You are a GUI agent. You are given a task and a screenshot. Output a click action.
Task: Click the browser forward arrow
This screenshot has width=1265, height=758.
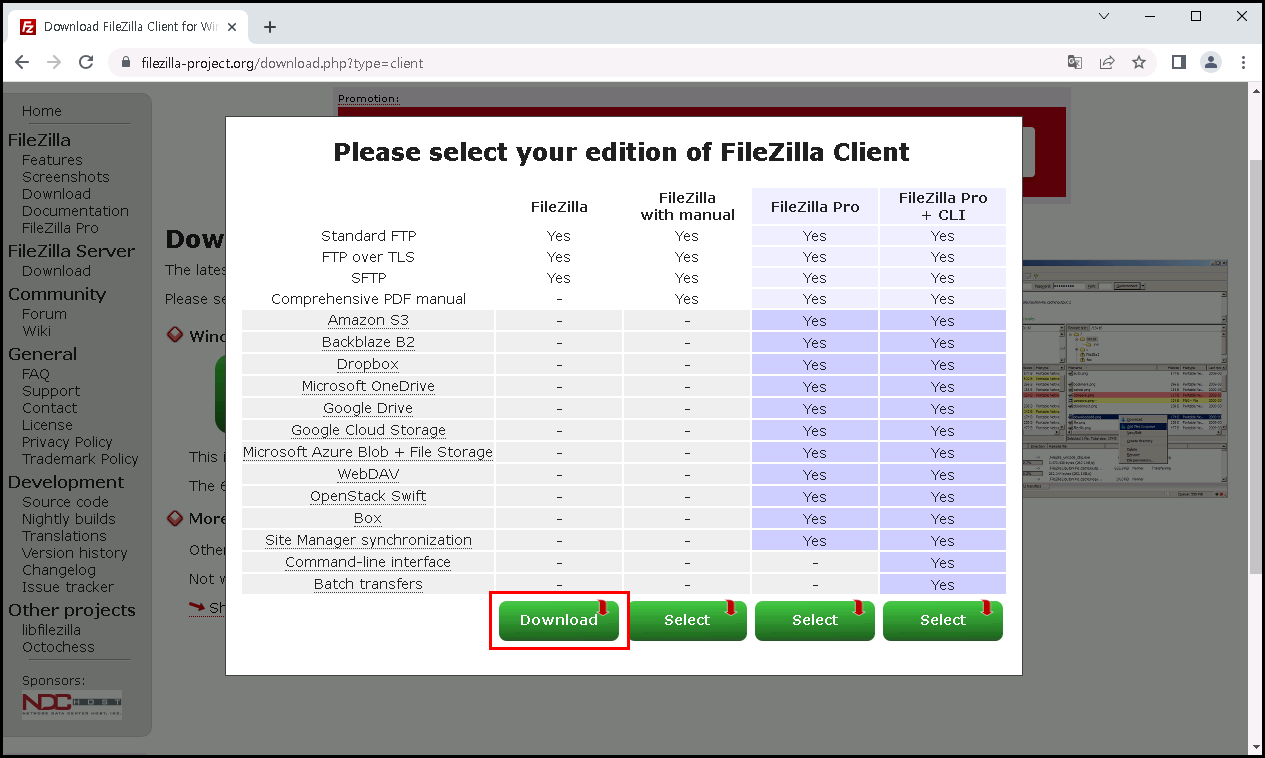point(54,62)
